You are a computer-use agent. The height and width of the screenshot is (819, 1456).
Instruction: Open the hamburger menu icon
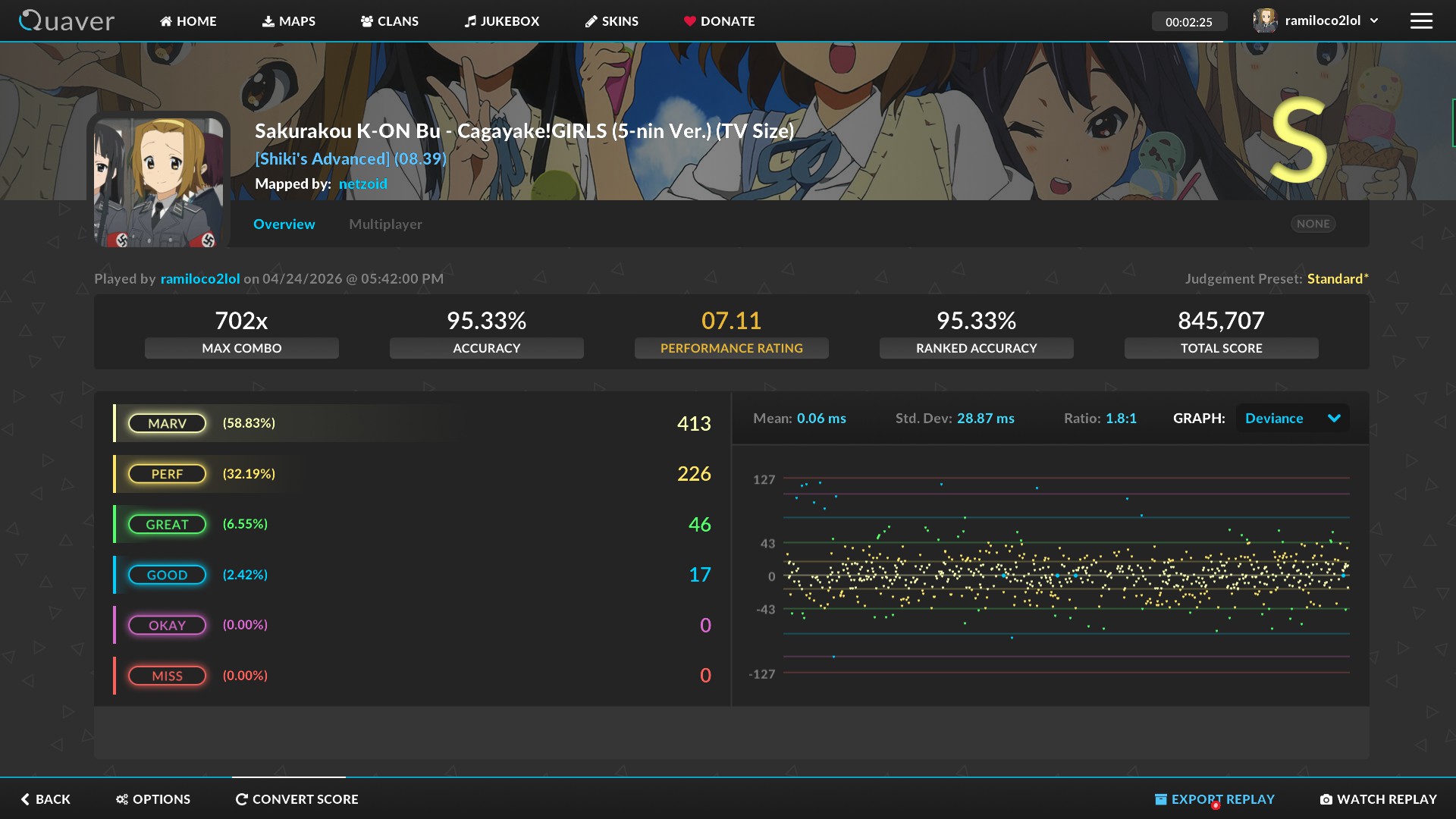tap(1421, 20)
